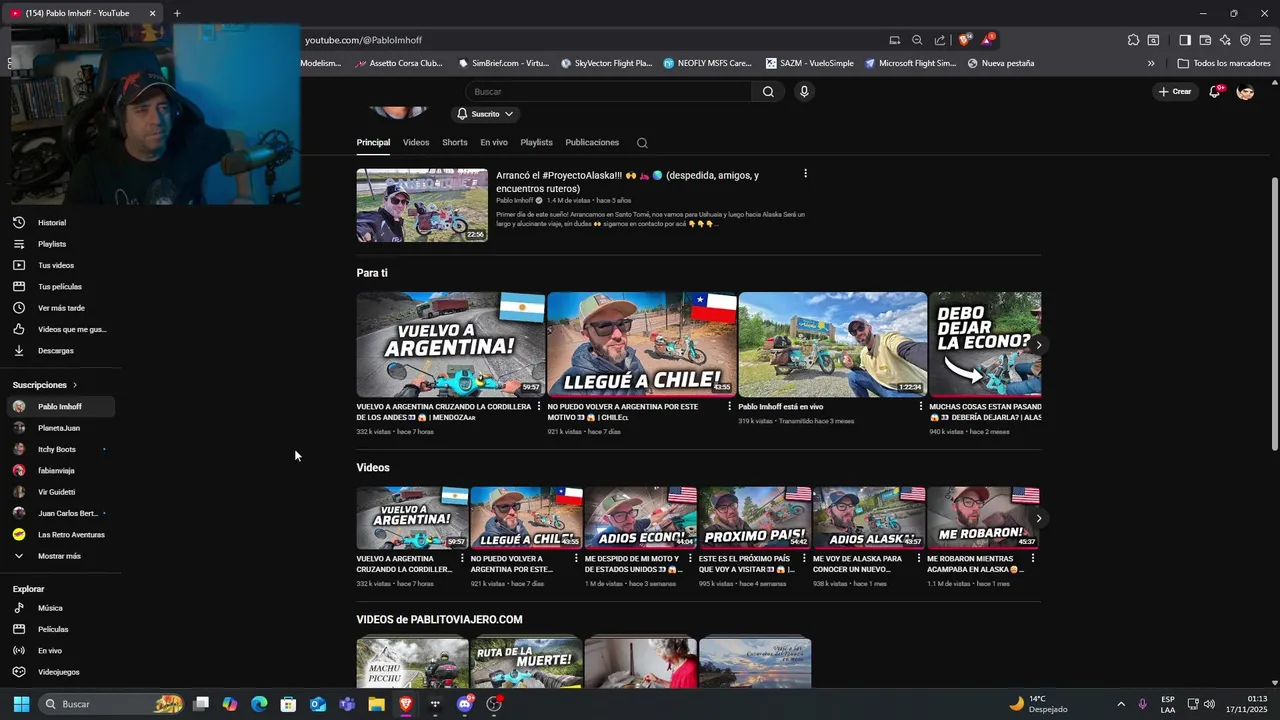
Task: Switch to the Videos channel tab
Action: [x=416, y=143]
